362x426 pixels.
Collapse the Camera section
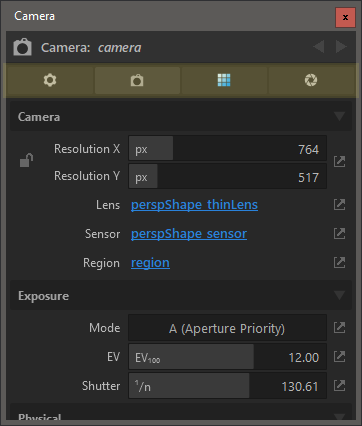[x=339, y=116]
